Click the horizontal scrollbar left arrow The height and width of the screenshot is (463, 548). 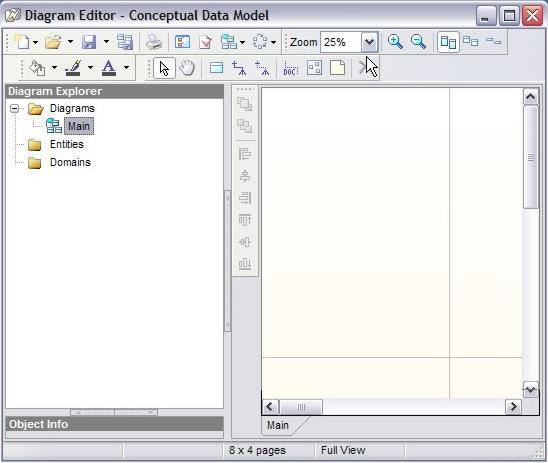270,407
